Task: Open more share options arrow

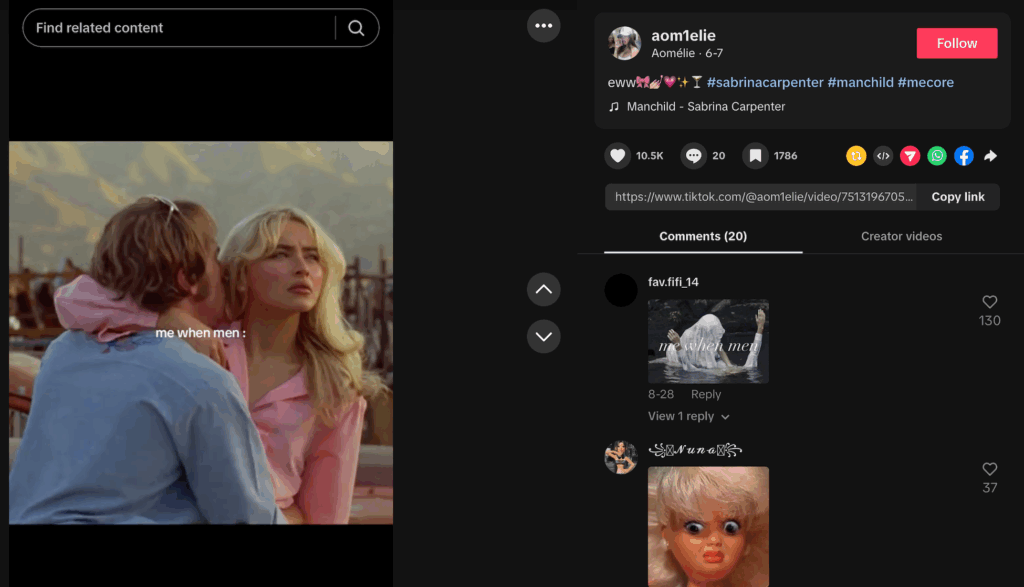Action: (x=991, y=156)
